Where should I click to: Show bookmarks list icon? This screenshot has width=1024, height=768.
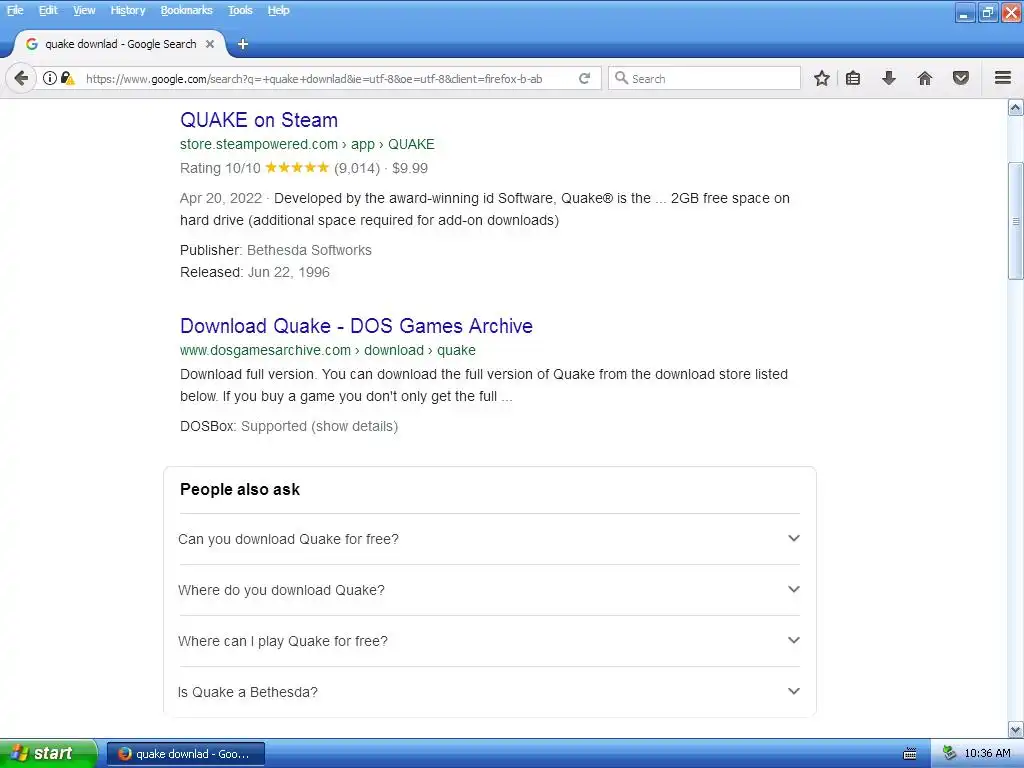[x=853, y=78]
